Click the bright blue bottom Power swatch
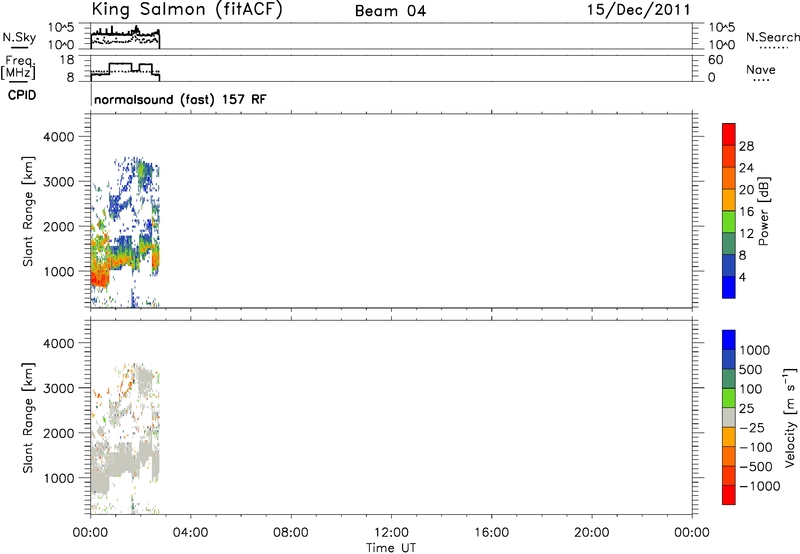 (729, 287)
